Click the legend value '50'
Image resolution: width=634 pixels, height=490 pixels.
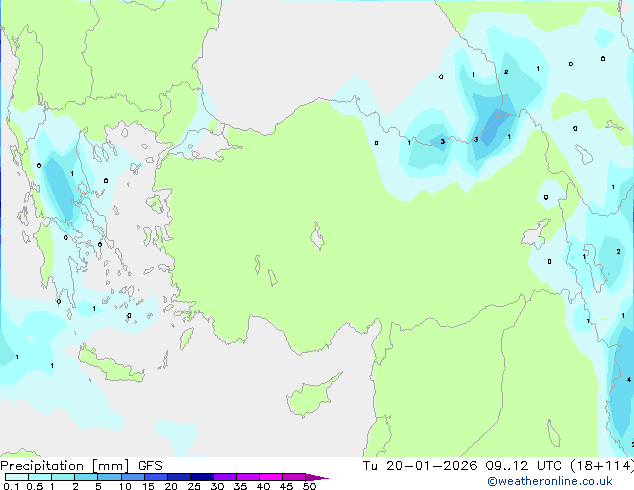click(309, 486)
